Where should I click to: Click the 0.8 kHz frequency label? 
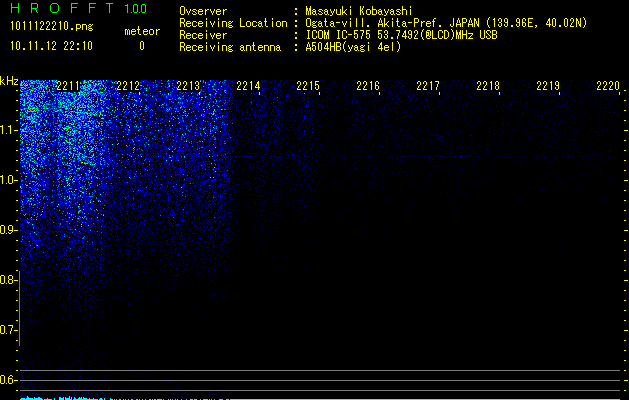click(x=8, y=280)
